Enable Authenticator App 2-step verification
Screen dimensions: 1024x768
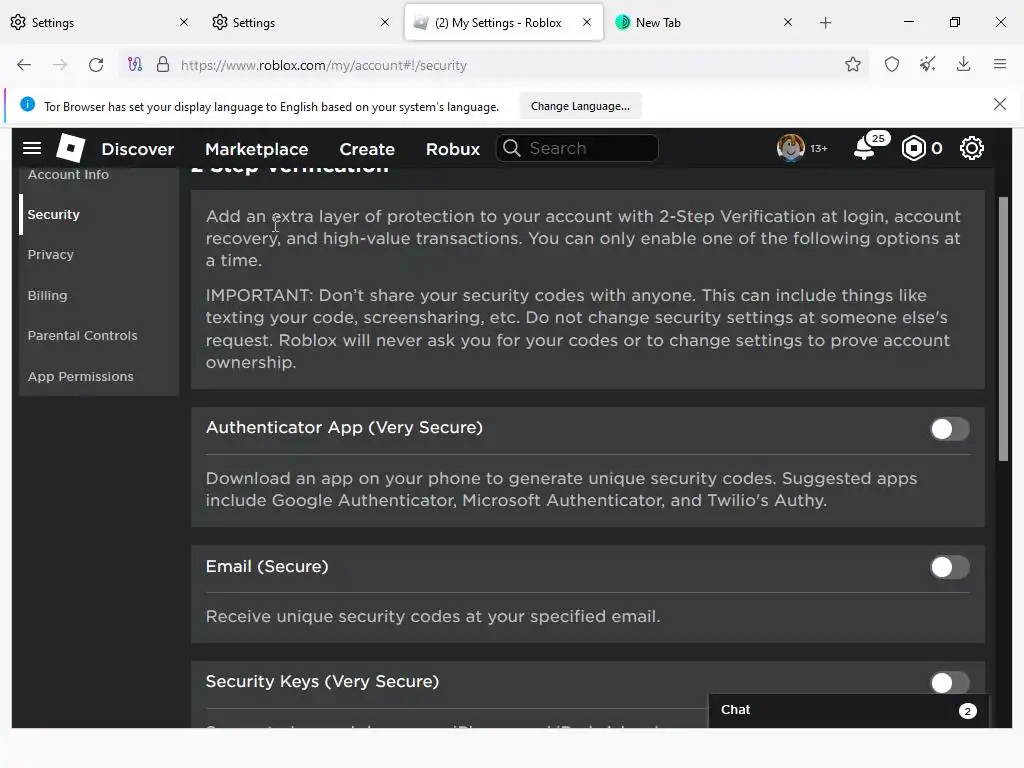(950, 429)
